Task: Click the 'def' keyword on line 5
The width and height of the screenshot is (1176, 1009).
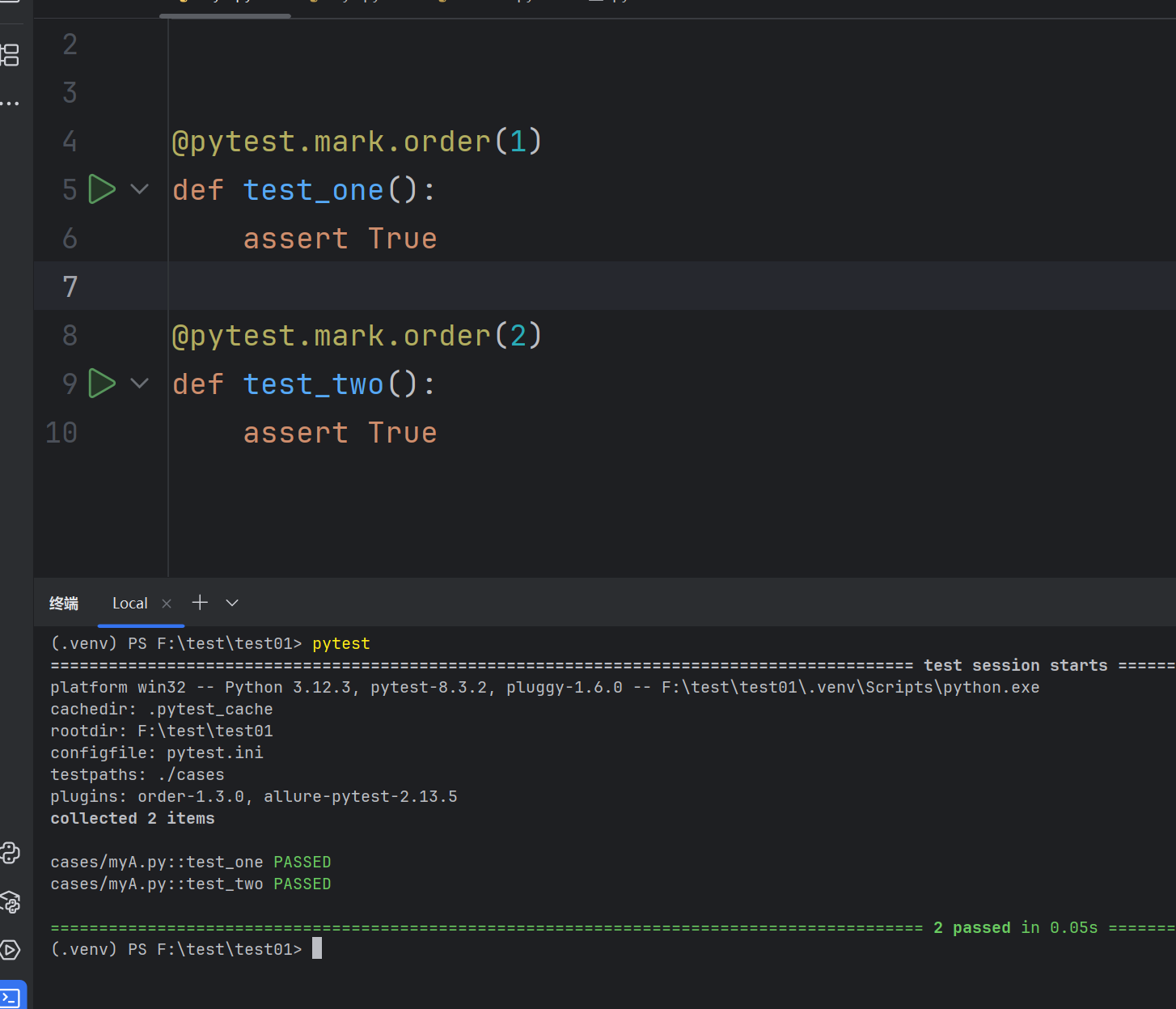Action: (197, 190)
